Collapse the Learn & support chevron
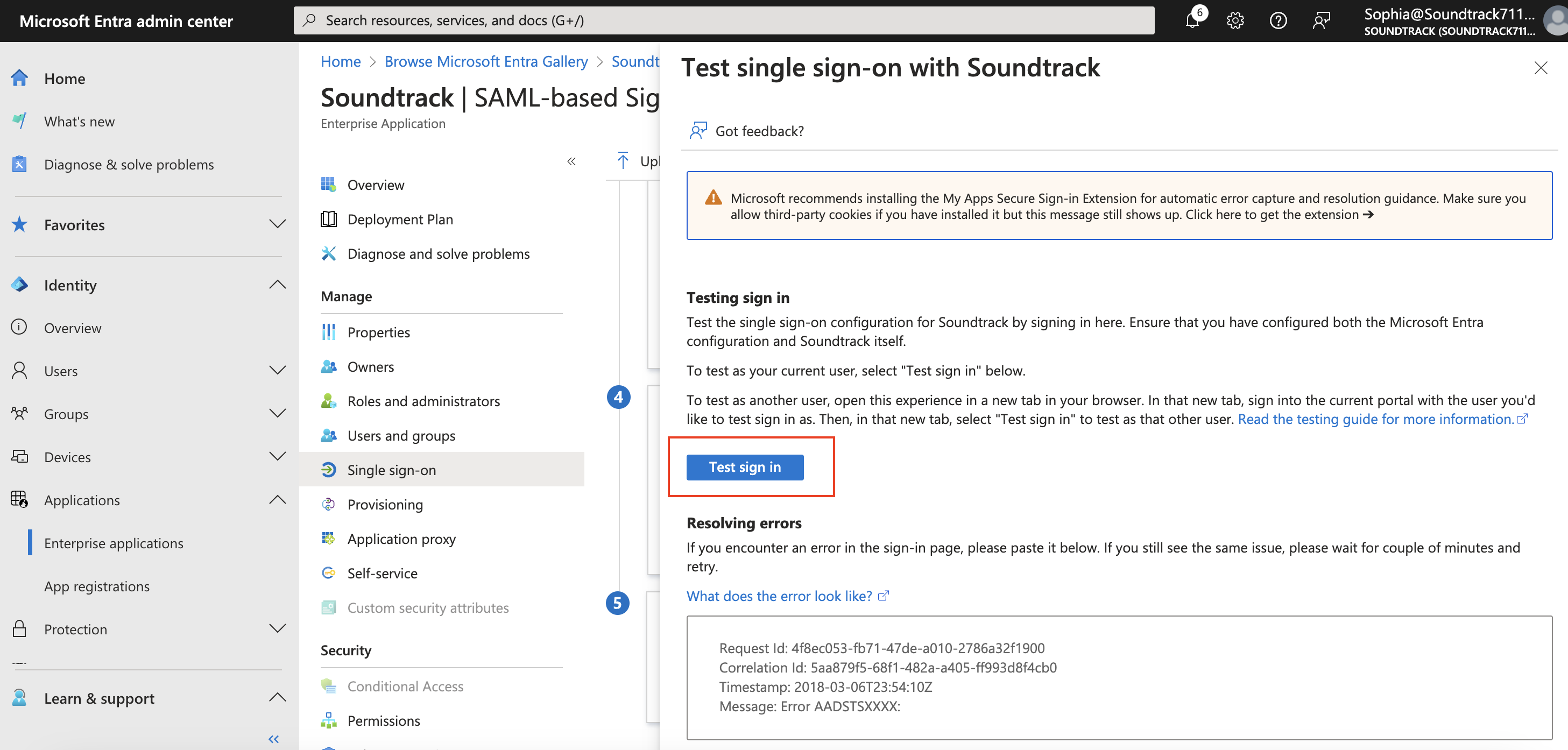Viewport: 1568px width, 750px height. pyautogui.click(x=278, y=697)
